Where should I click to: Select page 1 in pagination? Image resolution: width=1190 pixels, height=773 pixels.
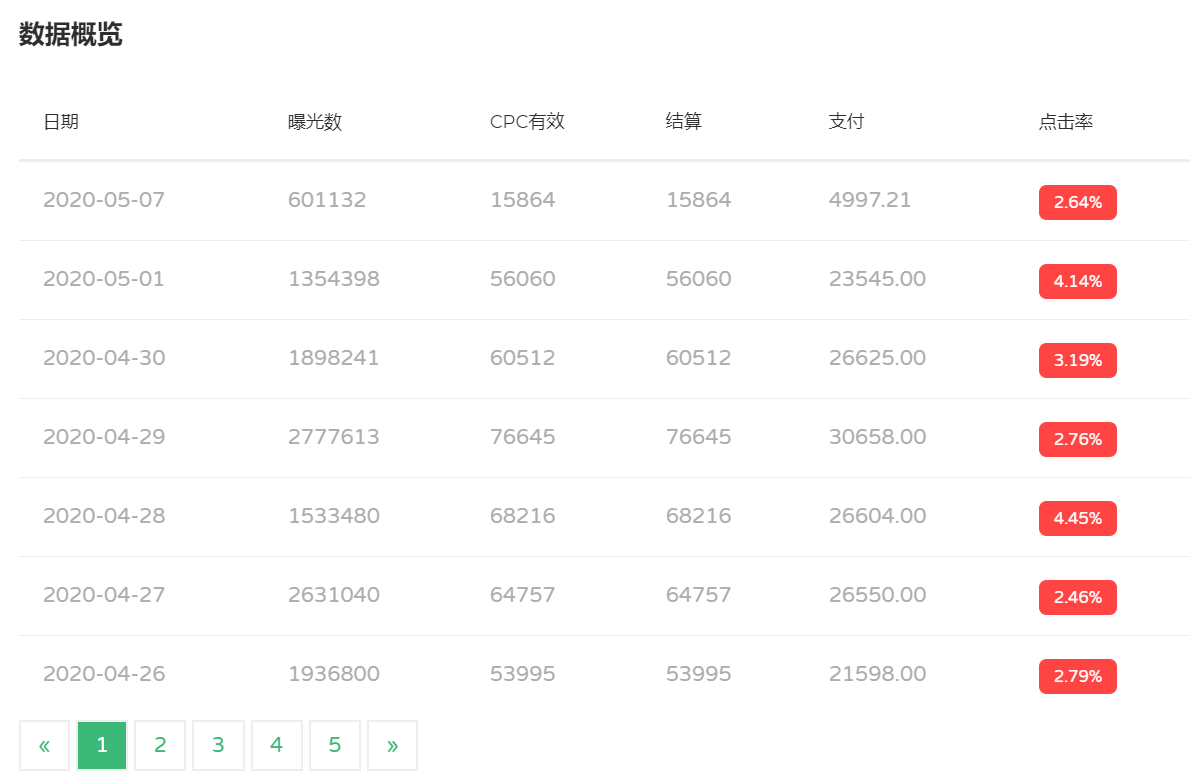102,745
